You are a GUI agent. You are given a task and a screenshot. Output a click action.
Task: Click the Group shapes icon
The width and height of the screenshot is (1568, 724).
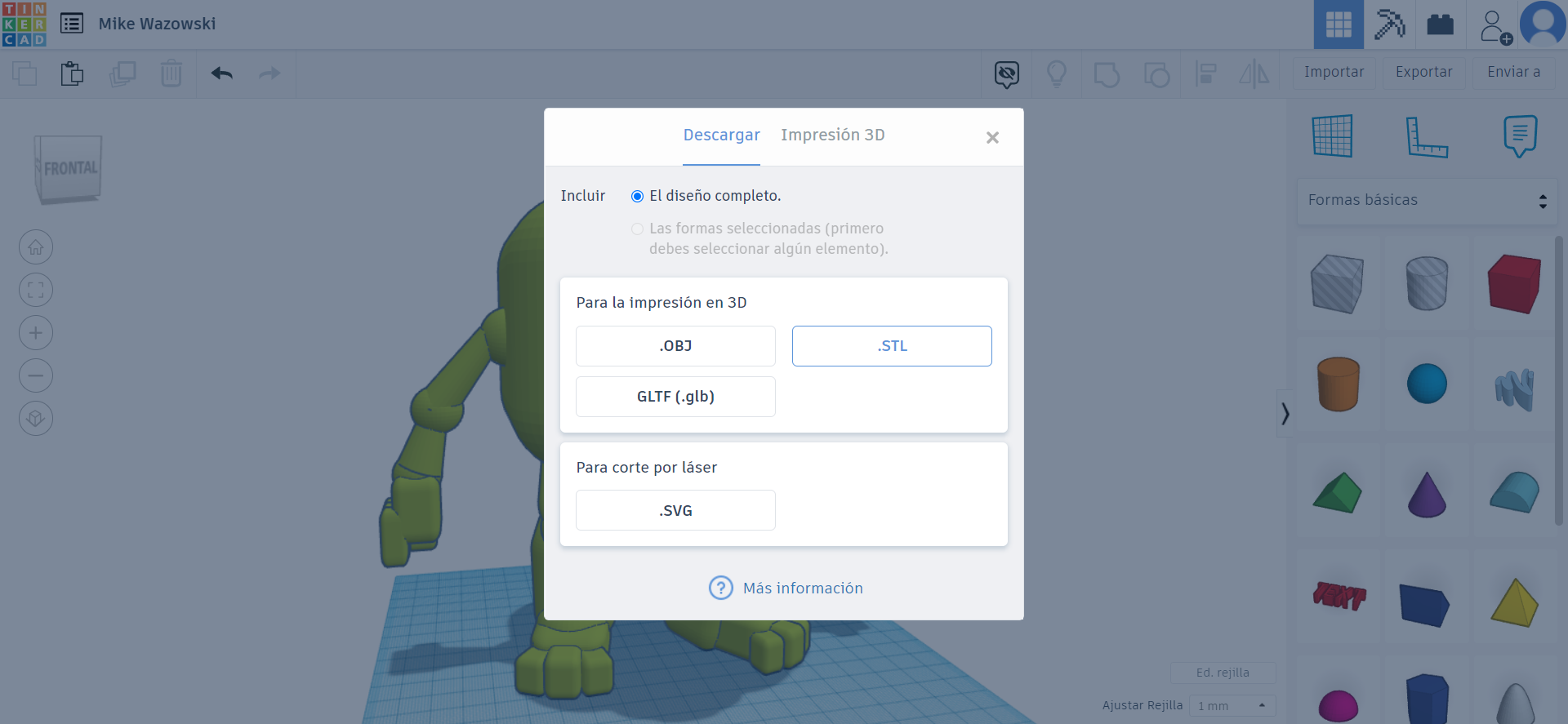(x=1107, y=74)
